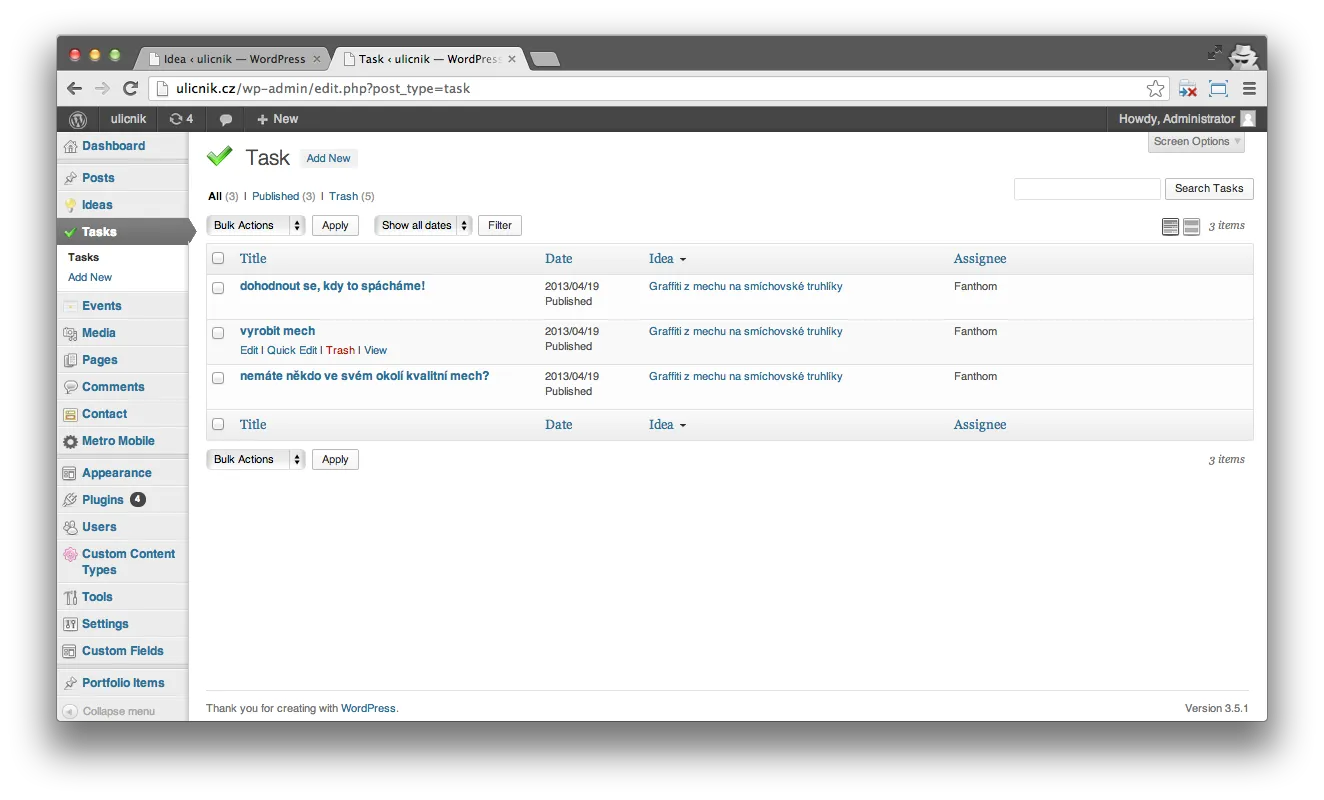Image resolution: width=1324 pixels, height=800 pixels.
Task: Open the Chrome menu hamburger icon
Action: pyautogui.click(x=1249, y=89)
